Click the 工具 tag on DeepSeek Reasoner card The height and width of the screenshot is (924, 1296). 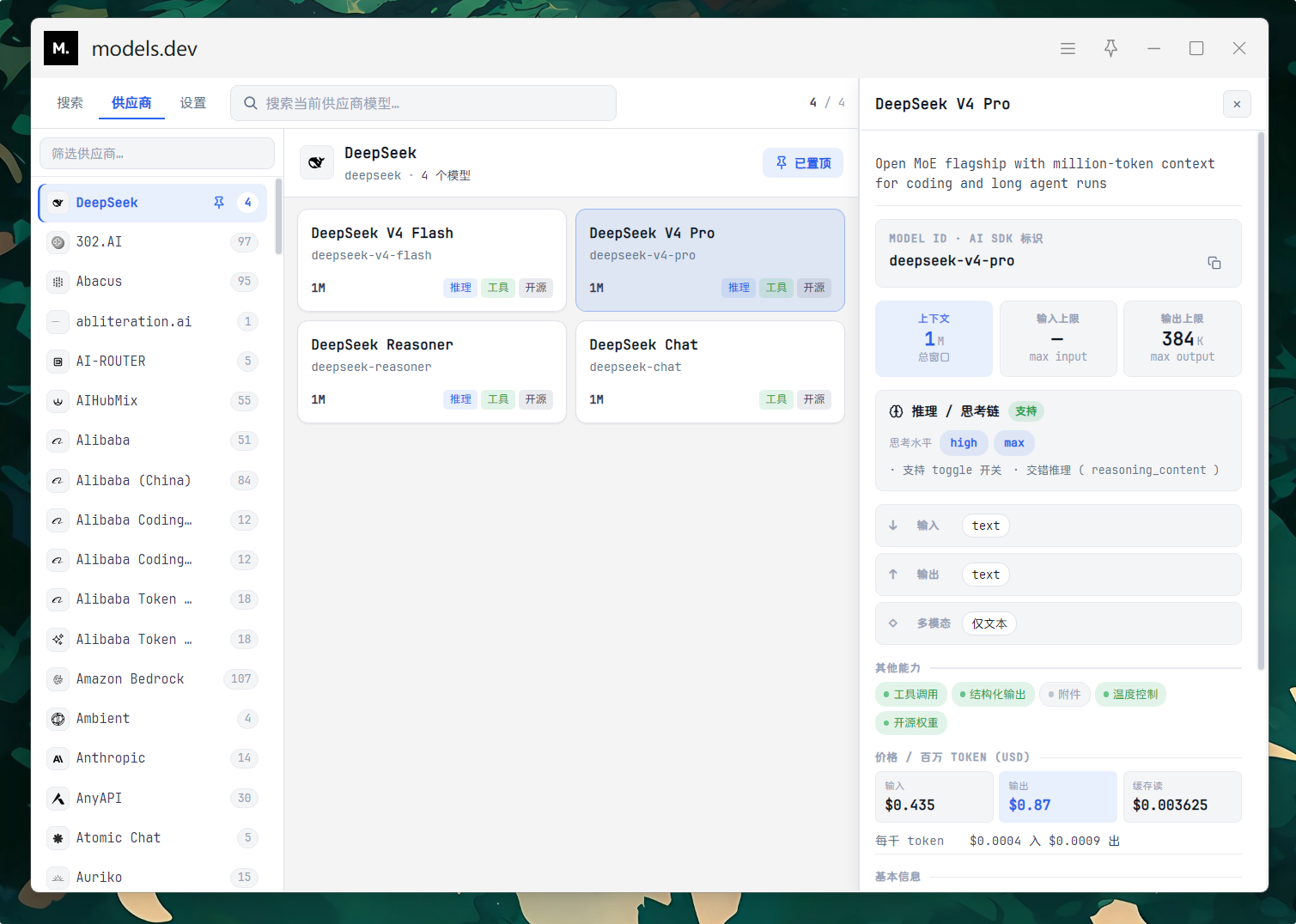click(x=498, y=399)
